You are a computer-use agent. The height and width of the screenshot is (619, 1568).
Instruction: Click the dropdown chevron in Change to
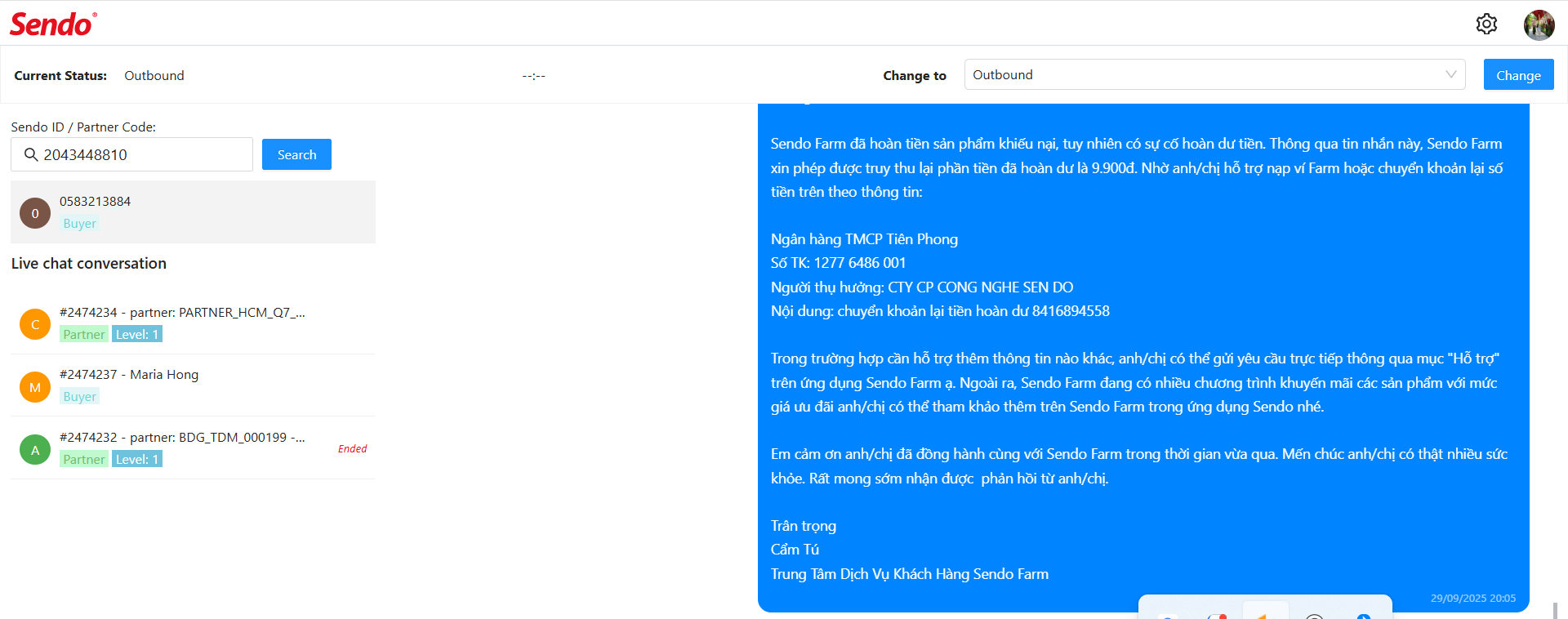click(1450, 74)
